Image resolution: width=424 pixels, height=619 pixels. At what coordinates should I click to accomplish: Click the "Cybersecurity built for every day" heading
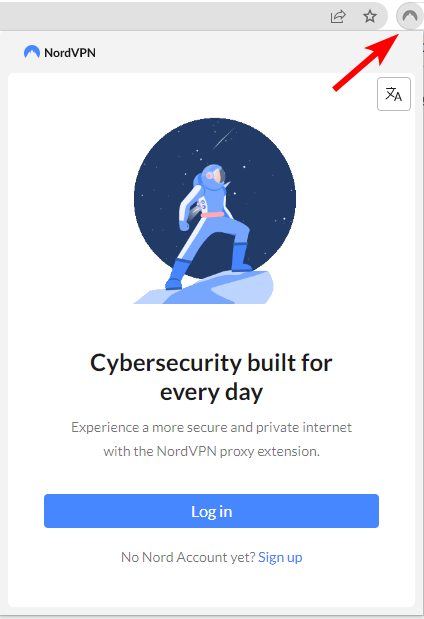tap(211, 377)
